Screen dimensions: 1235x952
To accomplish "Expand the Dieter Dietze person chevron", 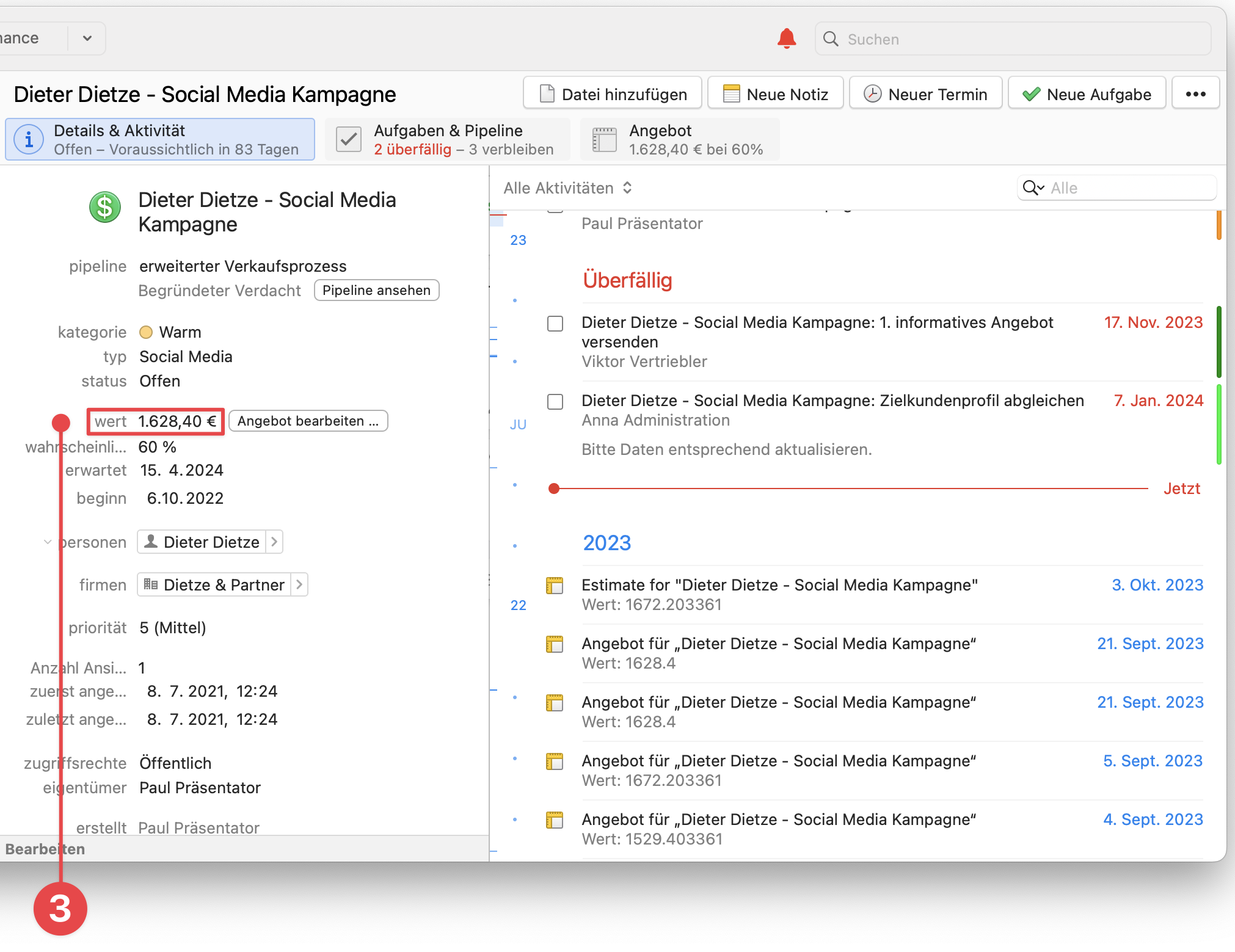I will [274, 542].
